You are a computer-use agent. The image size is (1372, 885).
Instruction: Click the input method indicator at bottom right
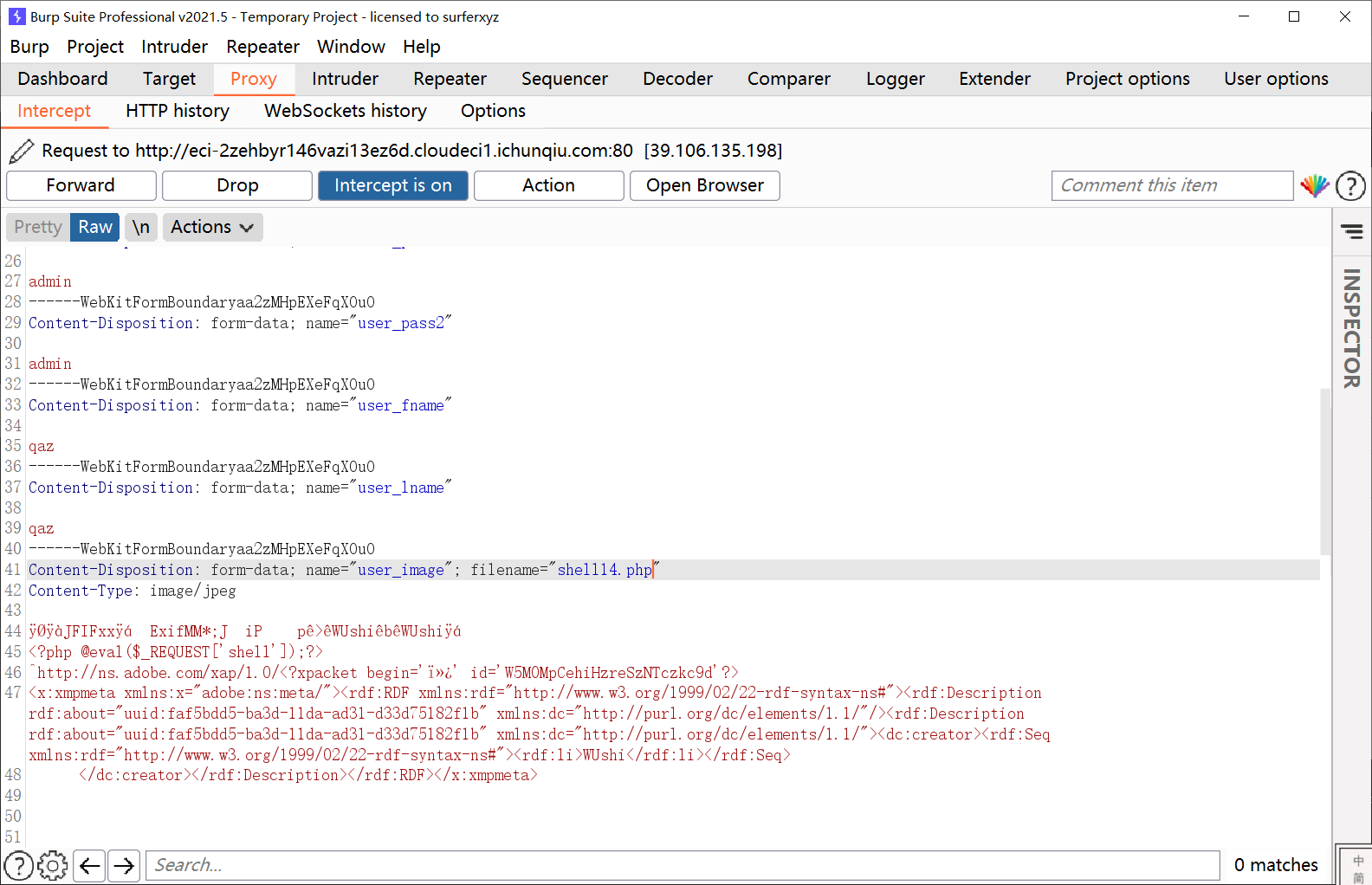1357,869
